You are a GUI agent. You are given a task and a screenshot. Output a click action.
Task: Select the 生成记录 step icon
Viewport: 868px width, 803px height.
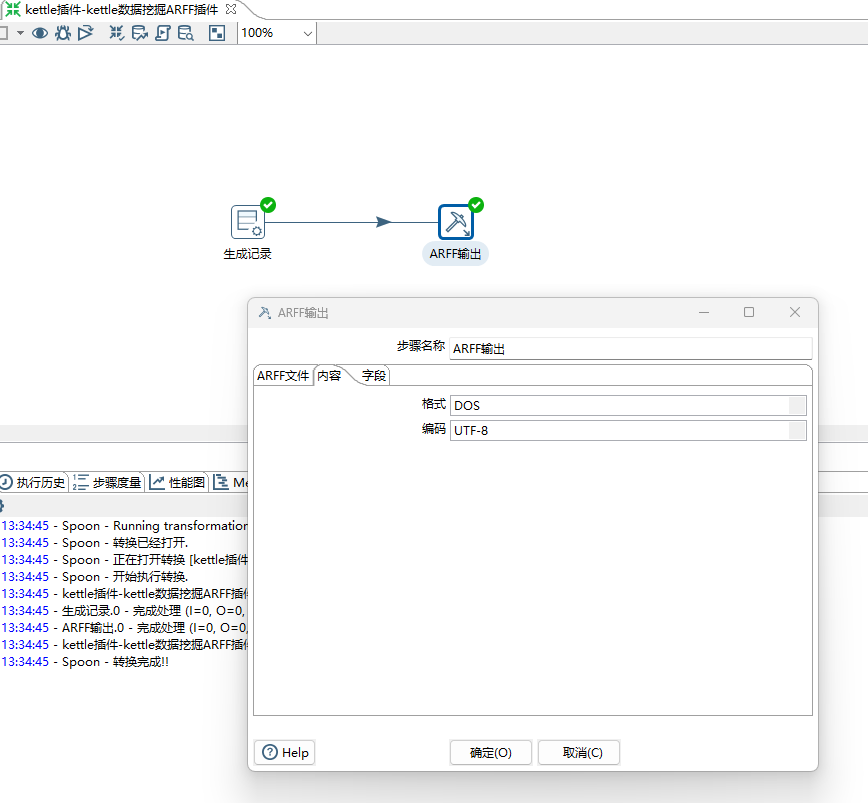tap(247, 222)
